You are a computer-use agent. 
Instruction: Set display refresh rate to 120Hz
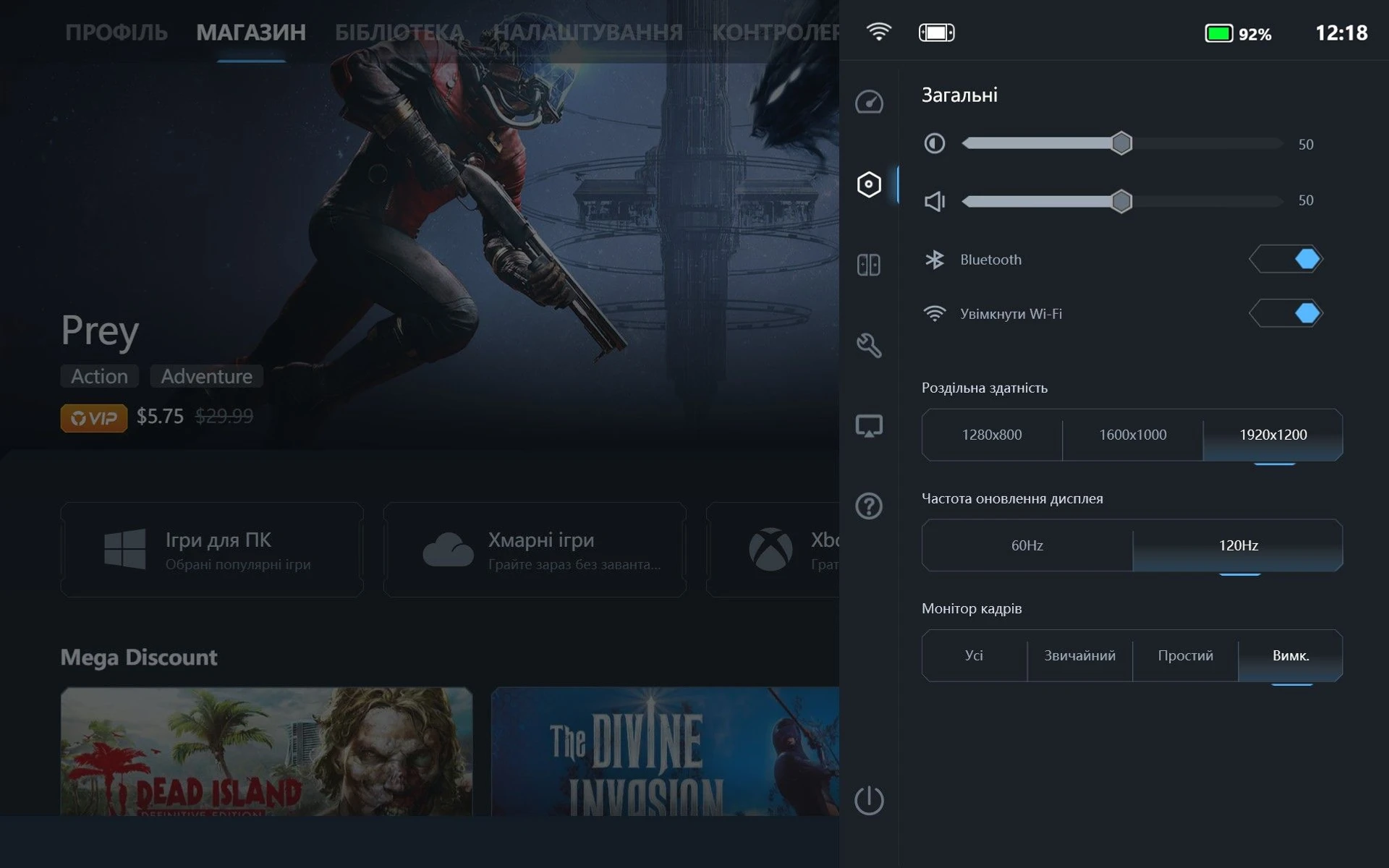[1238, 545]
